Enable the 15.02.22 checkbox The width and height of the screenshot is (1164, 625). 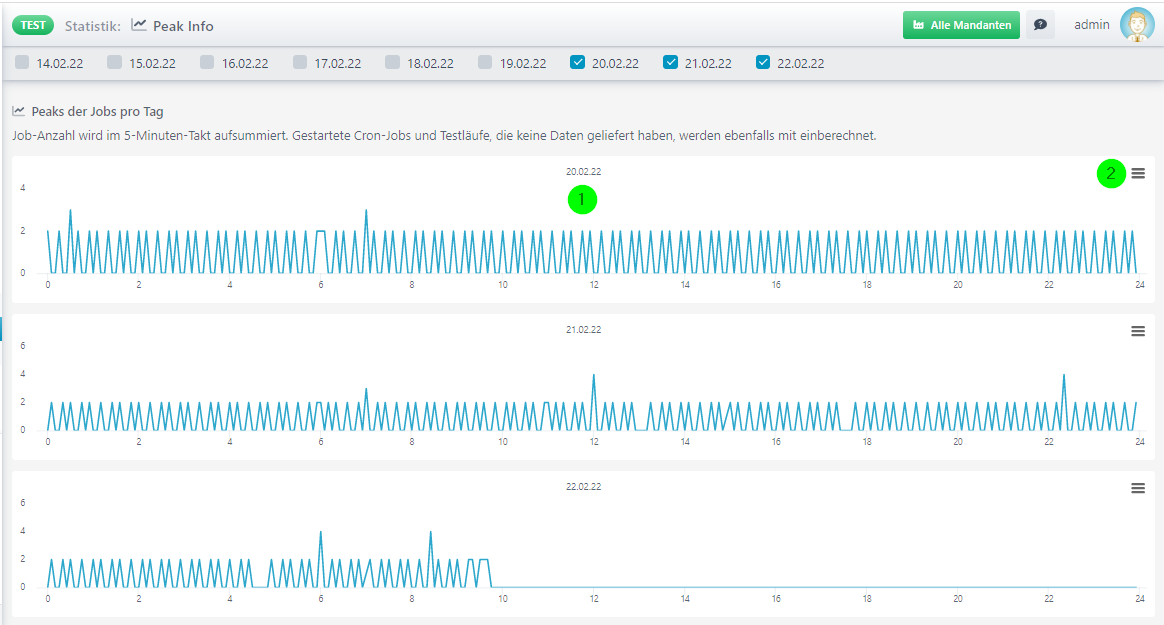pyautogui.click(x=114, y=62)
